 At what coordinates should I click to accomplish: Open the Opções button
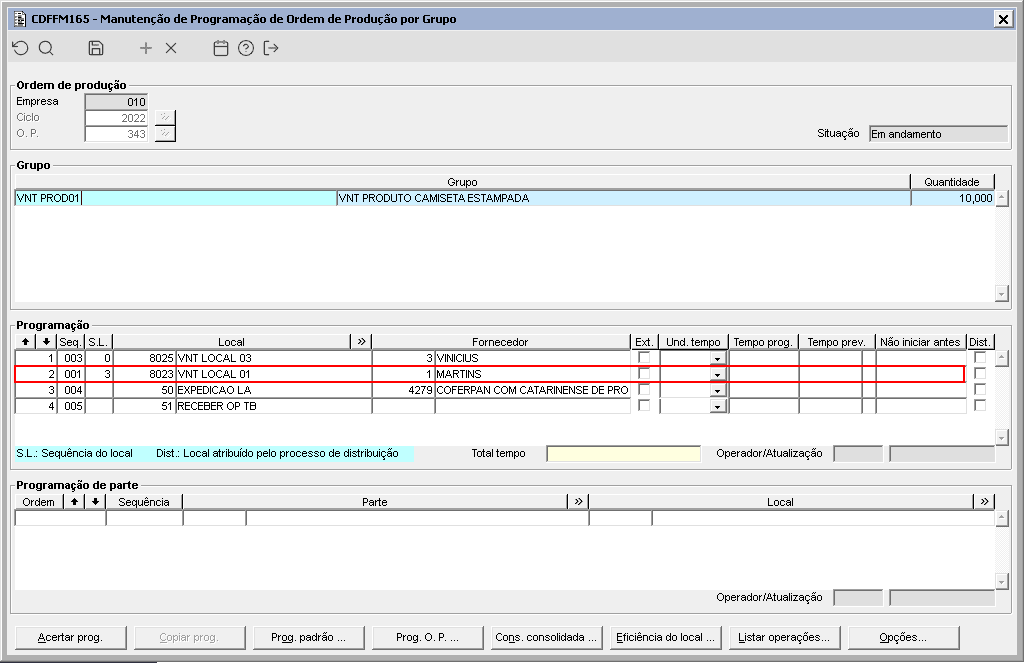coord(903,638)
